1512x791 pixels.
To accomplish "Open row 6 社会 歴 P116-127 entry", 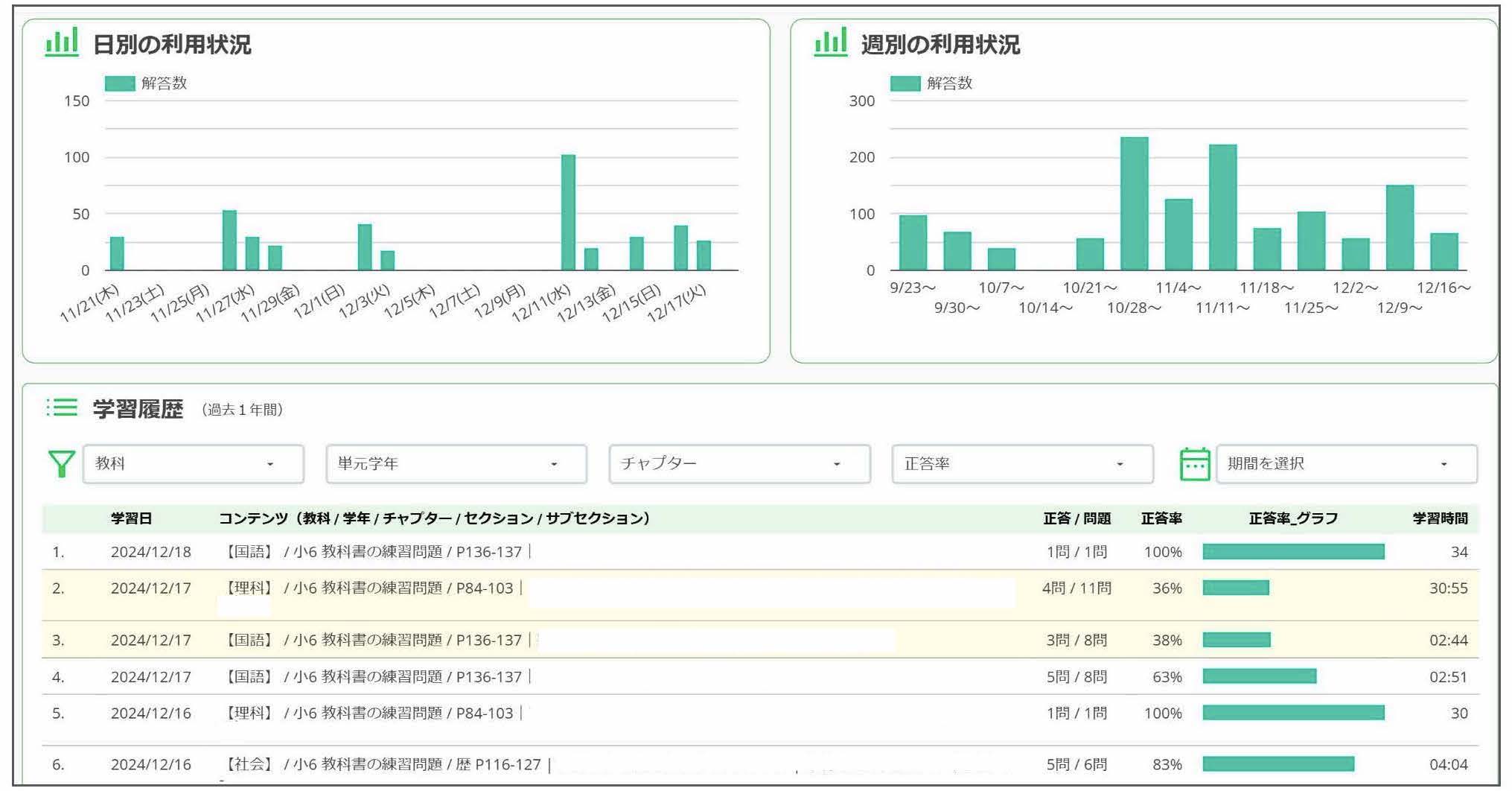I will point(384,764).
